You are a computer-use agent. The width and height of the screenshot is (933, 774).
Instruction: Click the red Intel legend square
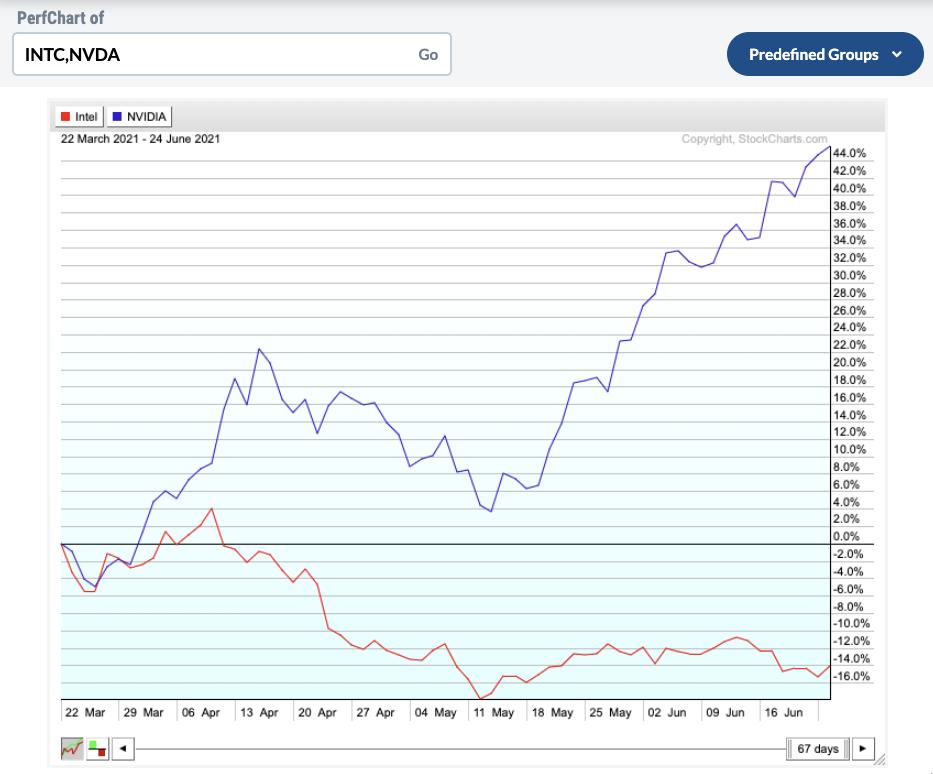(x=67, y=117)
